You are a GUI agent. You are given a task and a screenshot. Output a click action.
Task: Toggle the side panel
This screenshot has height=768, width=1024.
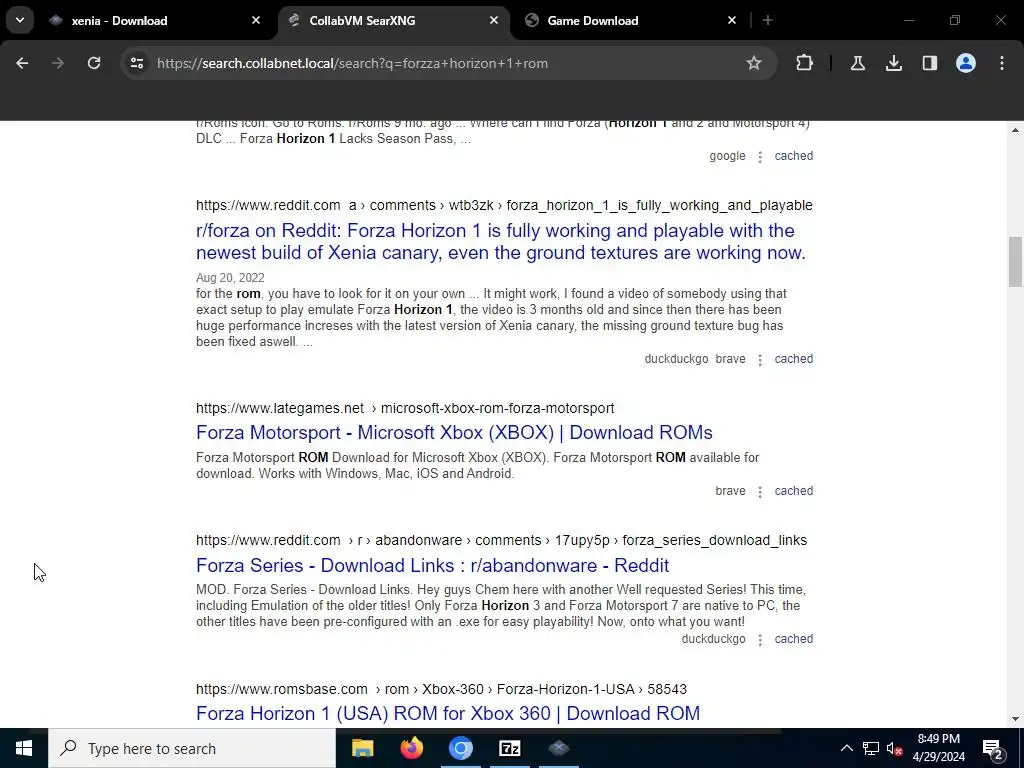tap(929, 63)
